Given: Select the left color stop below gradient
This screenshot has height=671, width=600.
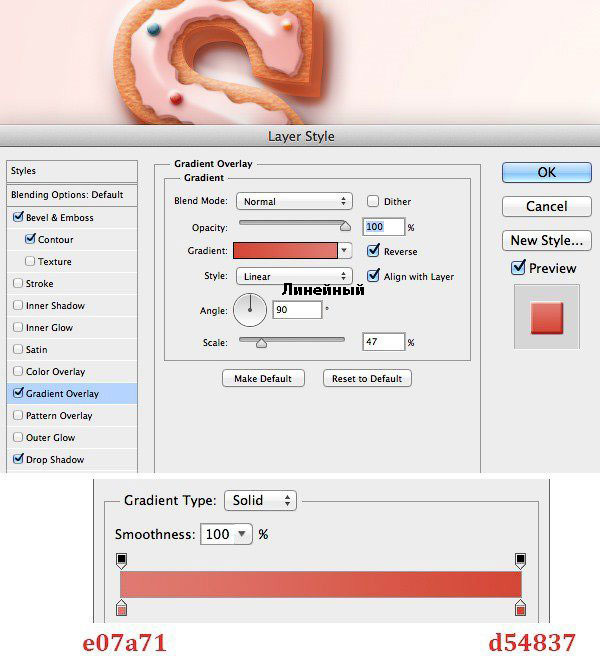Looking at the screenshot, I should pyautogui.click(x=122, y=608).
